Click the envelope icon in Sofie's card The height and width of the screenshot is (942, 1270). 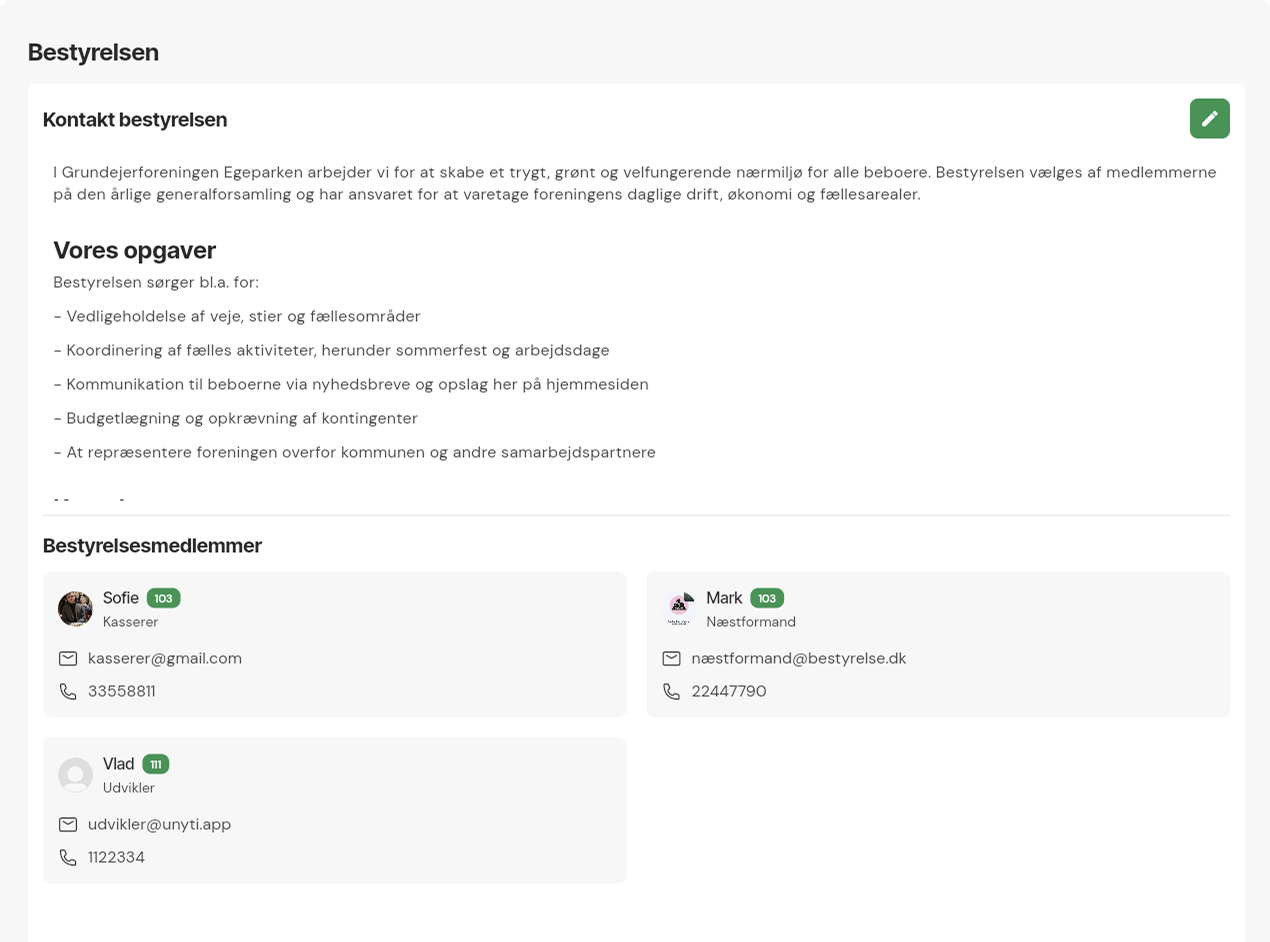tap(68, 658)
